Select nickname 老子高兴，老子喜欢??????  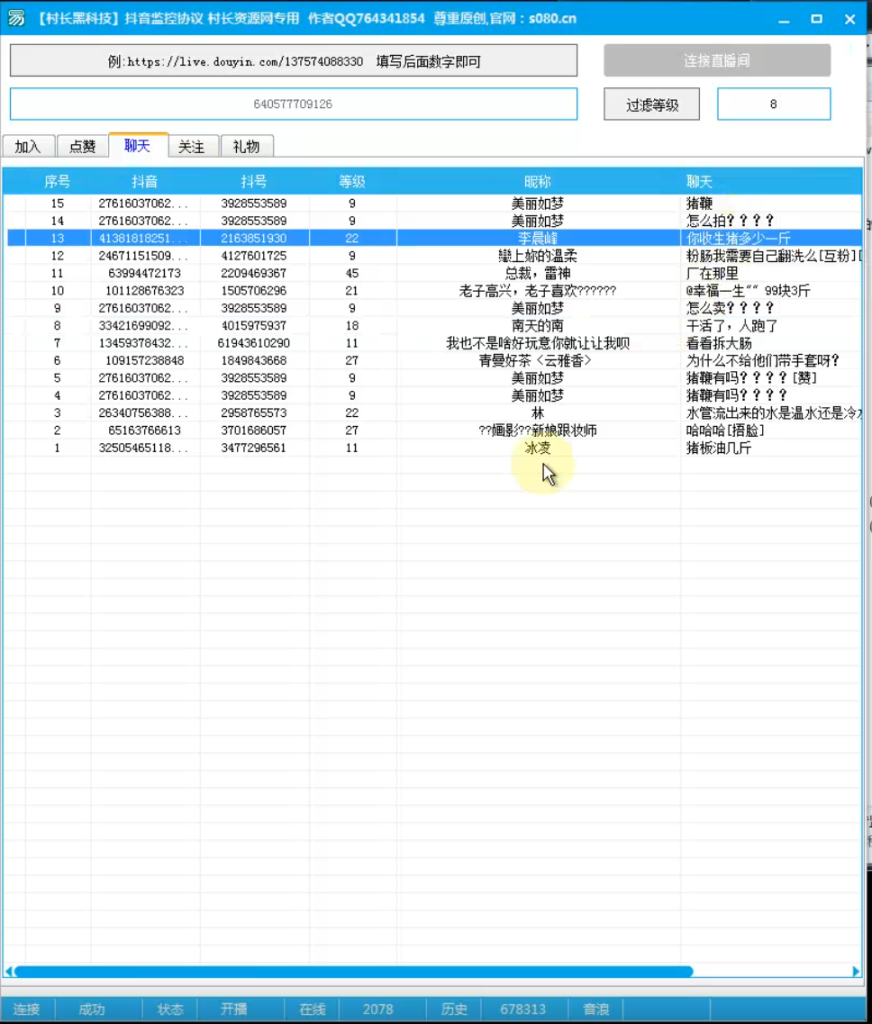[x=538, y=291]
